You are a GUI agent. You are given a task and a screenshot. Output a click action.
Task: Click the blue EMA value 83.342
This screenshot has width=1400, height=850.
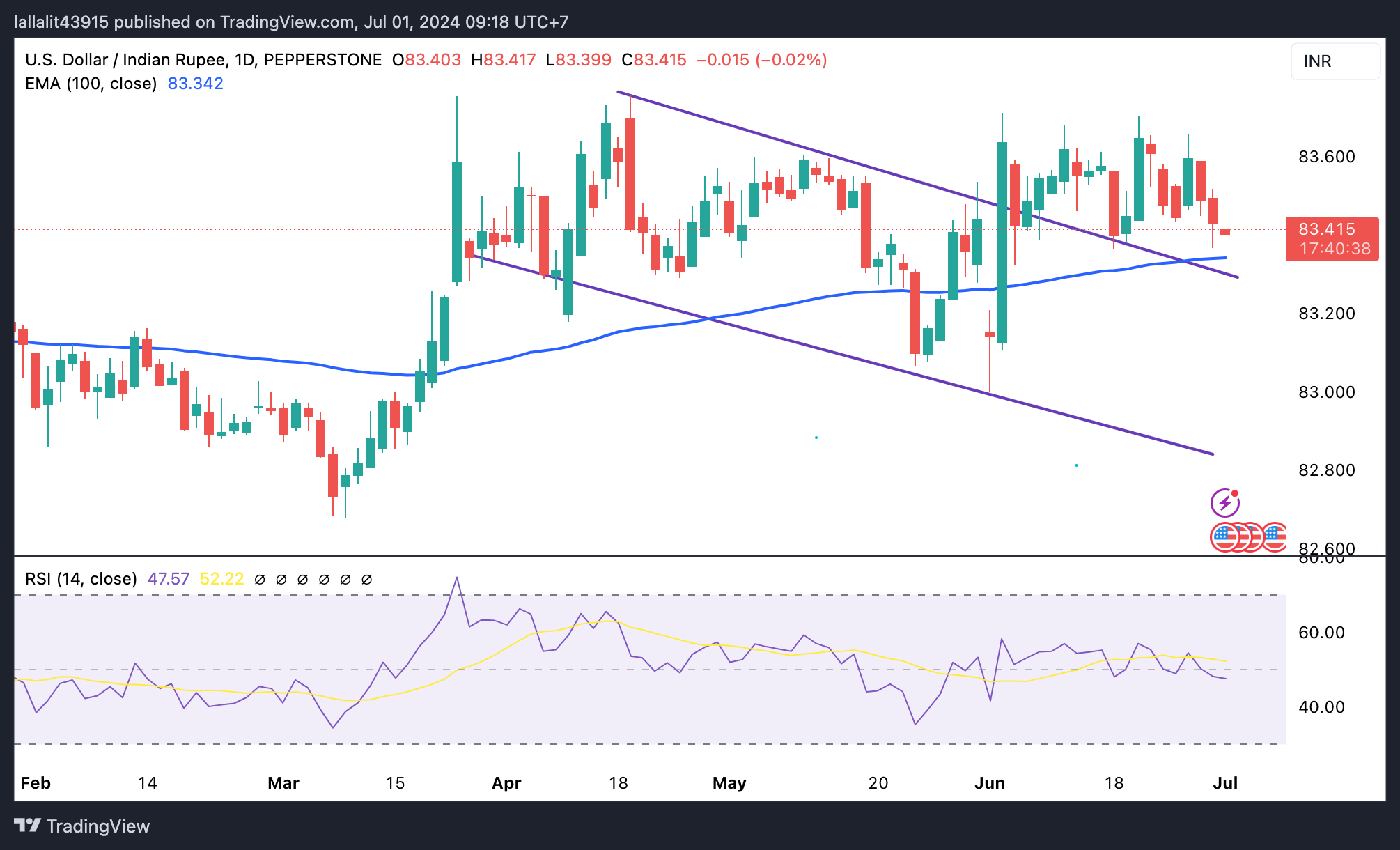click(x=195, y=84)
